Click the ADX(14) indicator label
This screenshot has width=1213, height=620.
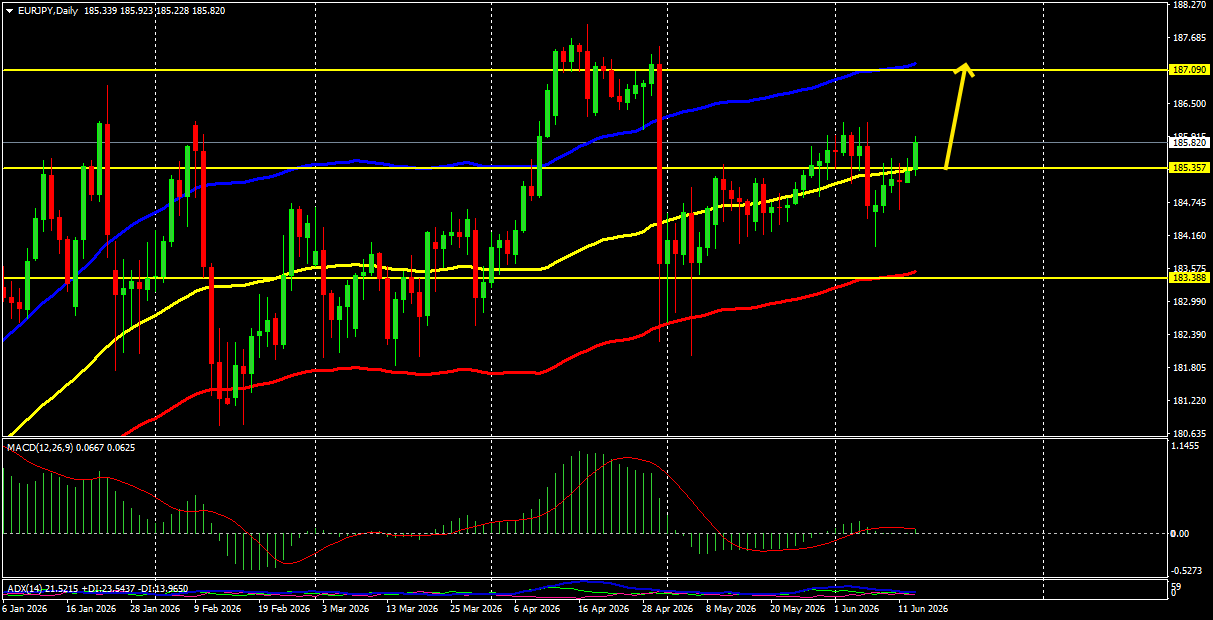tap(25, 587)
